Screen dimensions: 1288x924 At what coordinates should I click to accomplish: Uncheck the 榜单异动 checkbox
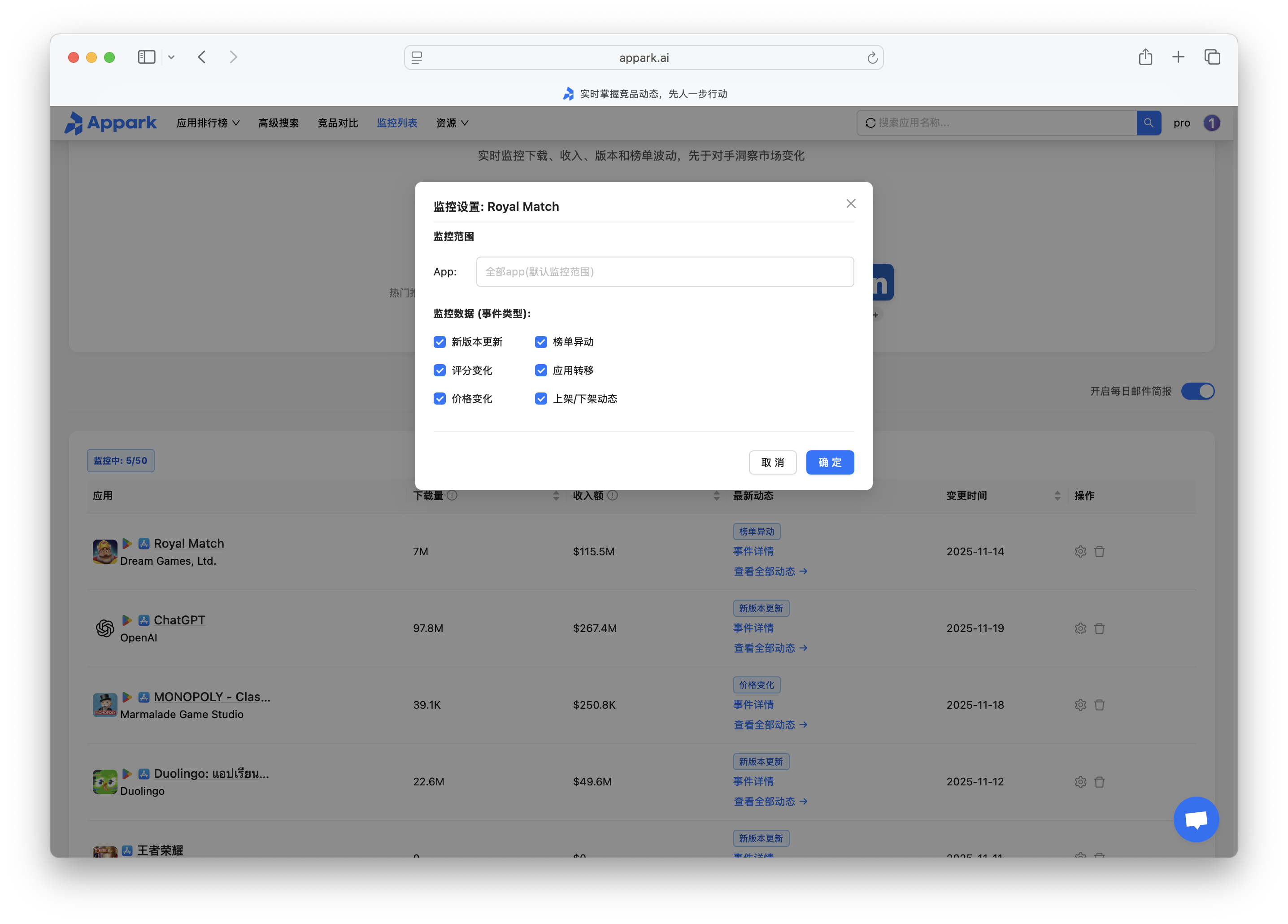[x=541, y=342]
